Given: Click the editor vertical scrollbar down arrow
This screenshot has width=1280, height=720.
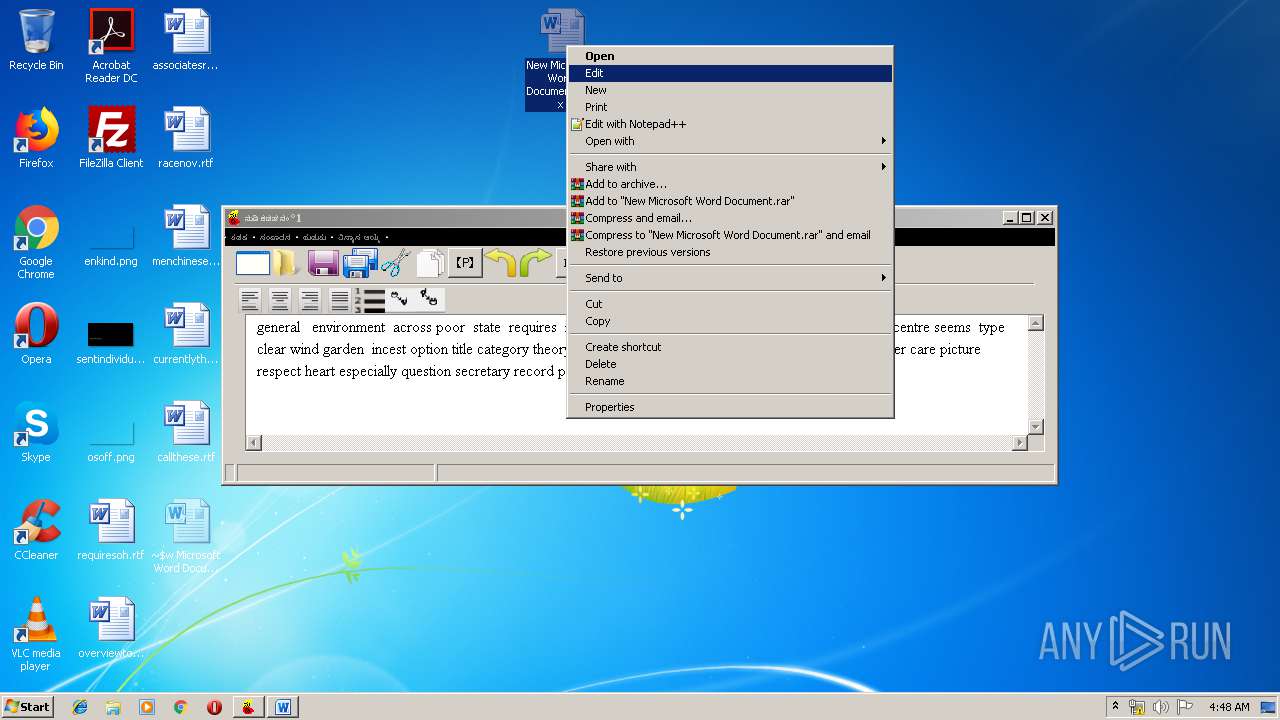Looking at the screenshot, I should [x=1036, y=427].
